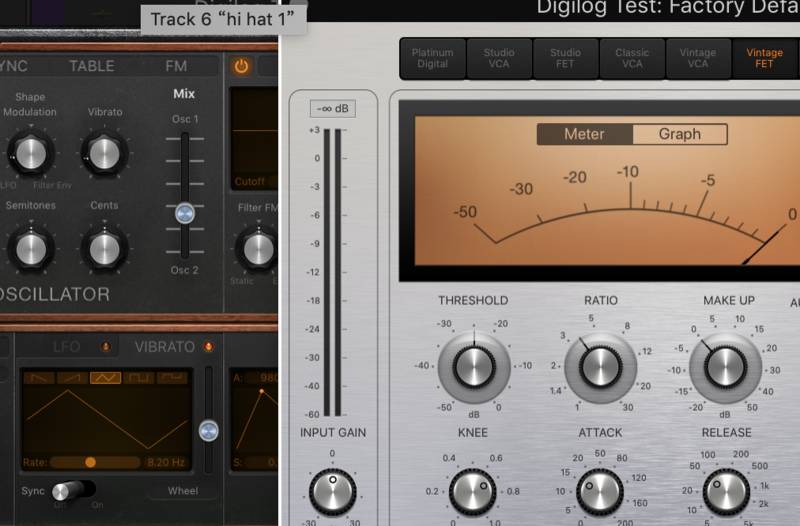
Task: Click the filter power icon
Action: 241,66
